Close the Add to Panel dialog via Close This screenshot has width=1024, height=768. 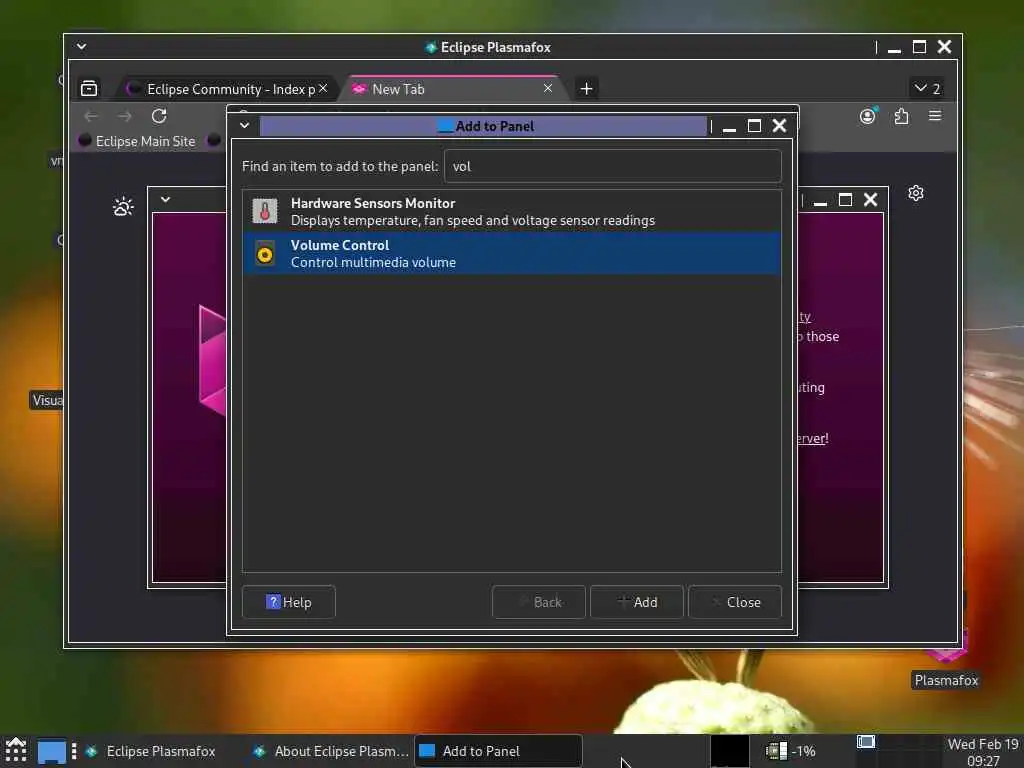[x=735, y=602]
